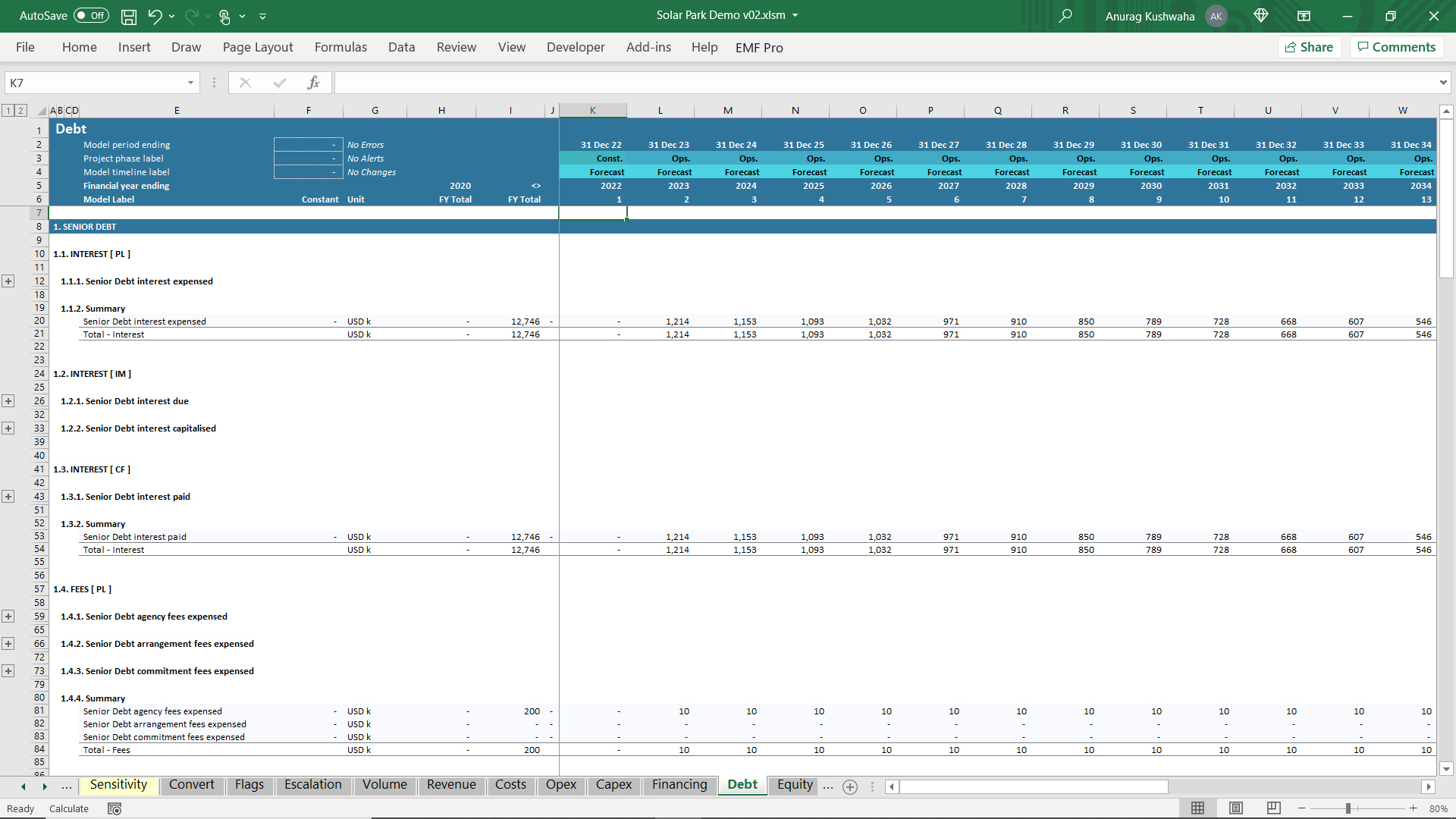Open Ribbon Display Options icon
The width and height of the screenshot is (1456, 819).
[1304, 16]
